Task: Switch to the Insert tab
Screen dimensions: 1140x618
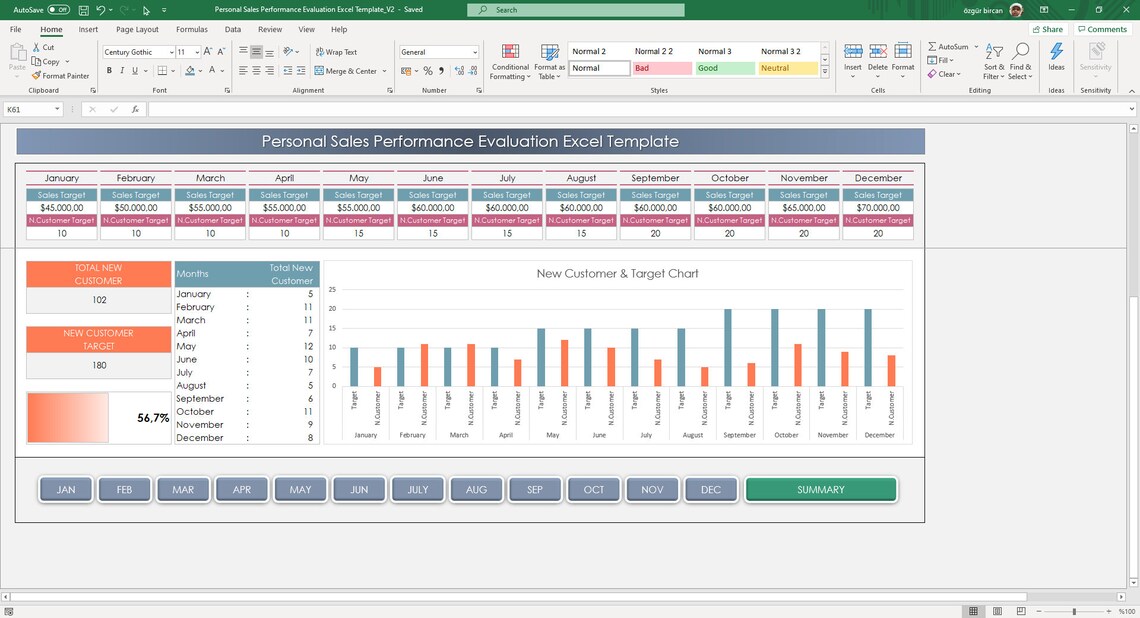Action: 88,30
